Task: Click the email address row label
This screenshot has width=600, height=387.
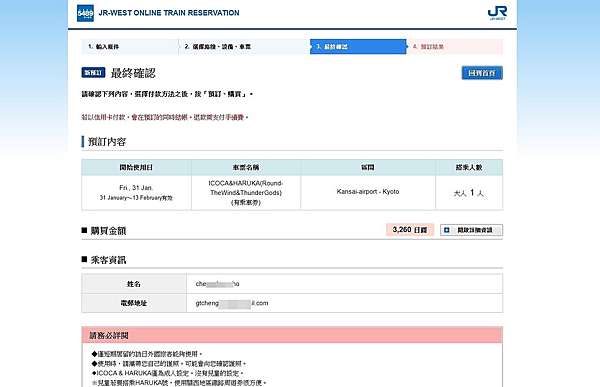Action: click(x=134, y=303)
